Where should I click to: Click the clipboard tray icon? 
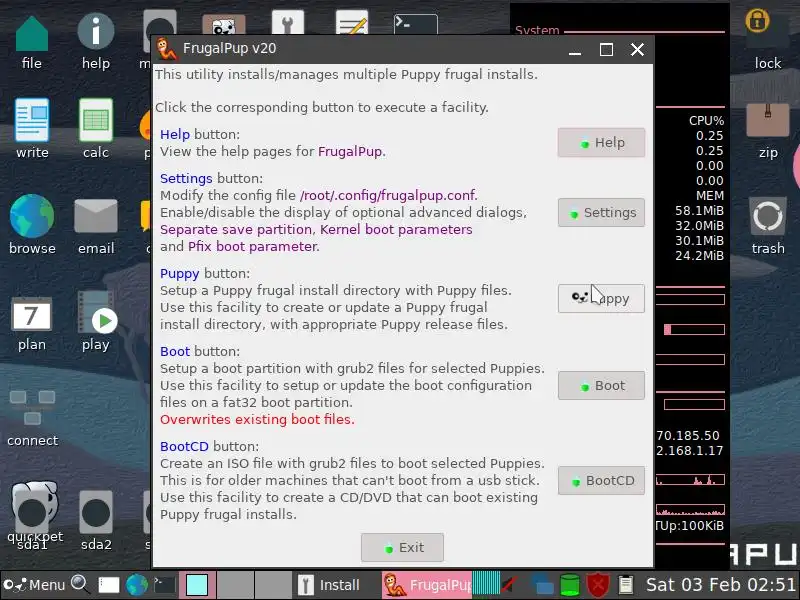pos(626,585)
